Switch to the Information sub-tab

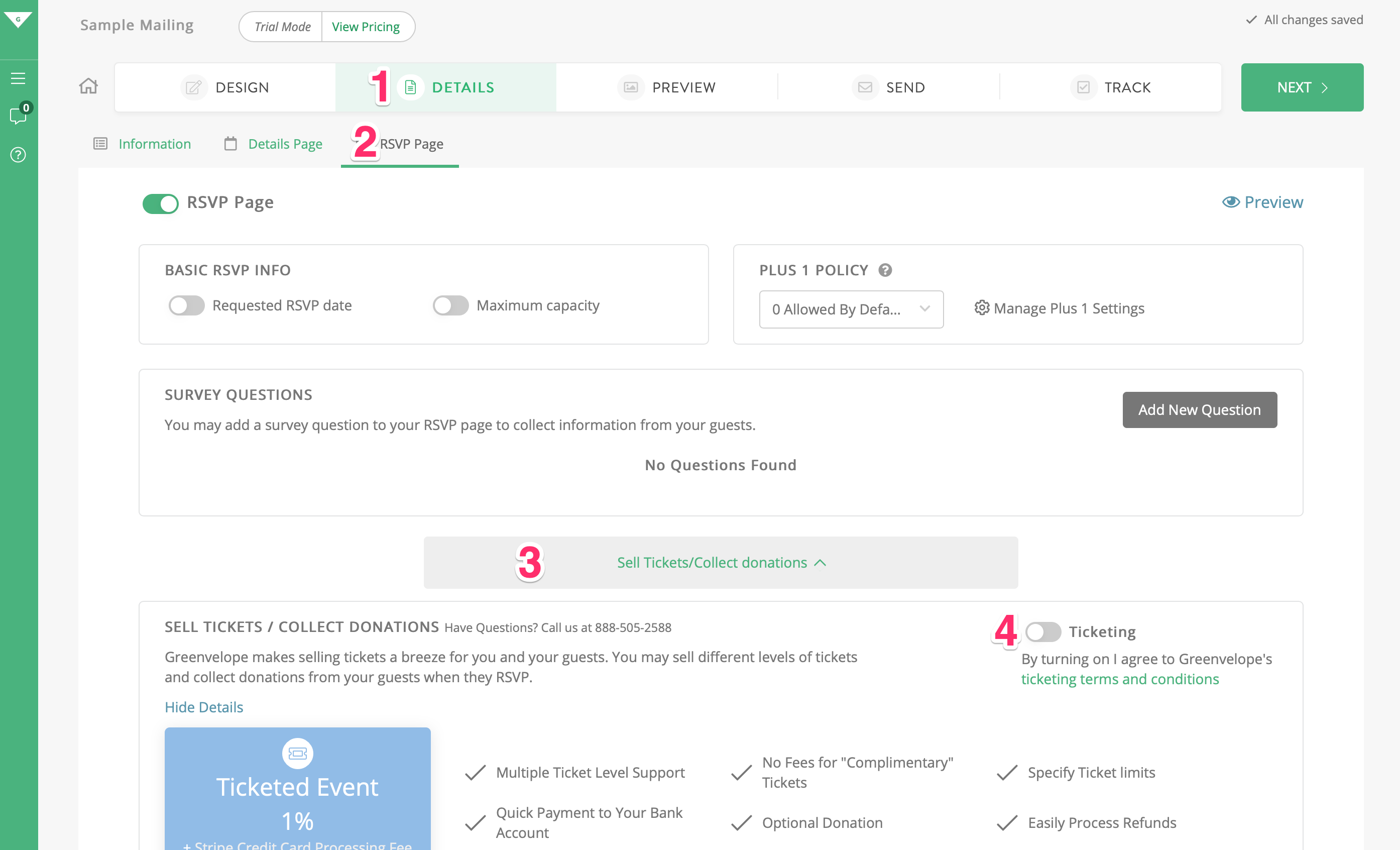pos(142,144)
